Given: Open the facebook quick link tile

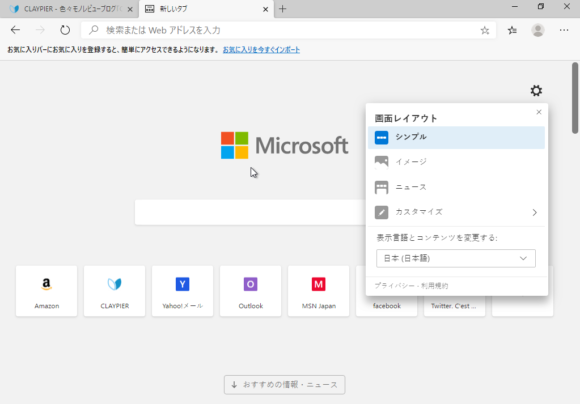Looking at the screenshot, I should coord(387,306).
